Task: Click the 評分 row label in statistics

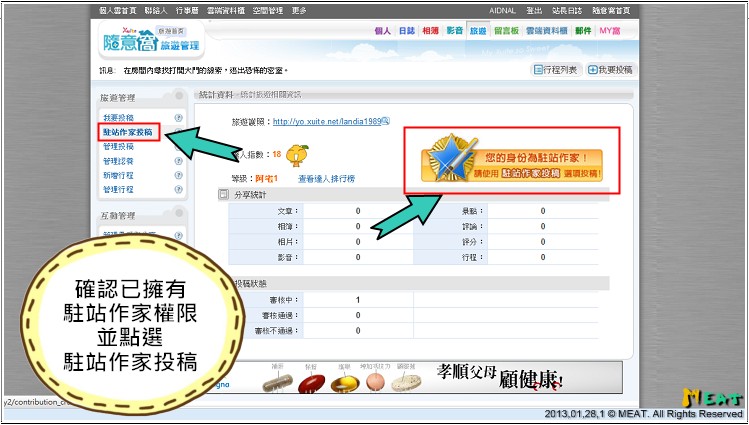Action: (473, 242)
